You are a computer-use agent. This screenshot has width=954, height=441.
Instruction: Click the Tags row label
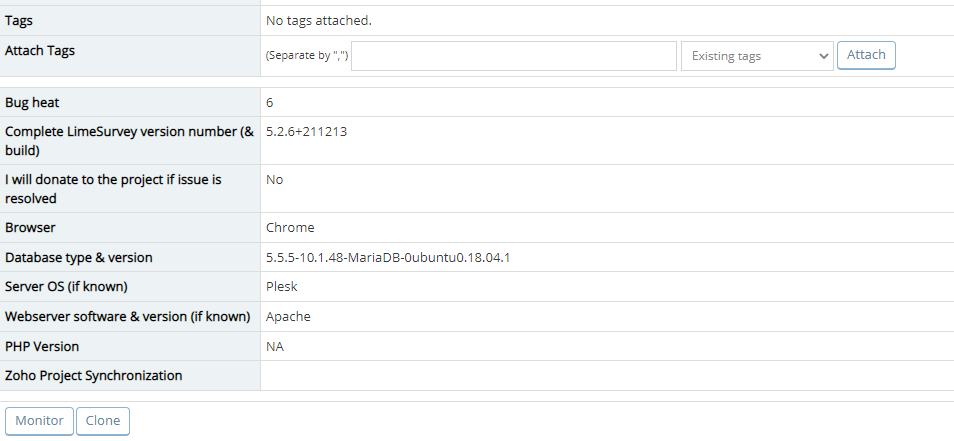(19, 20)
